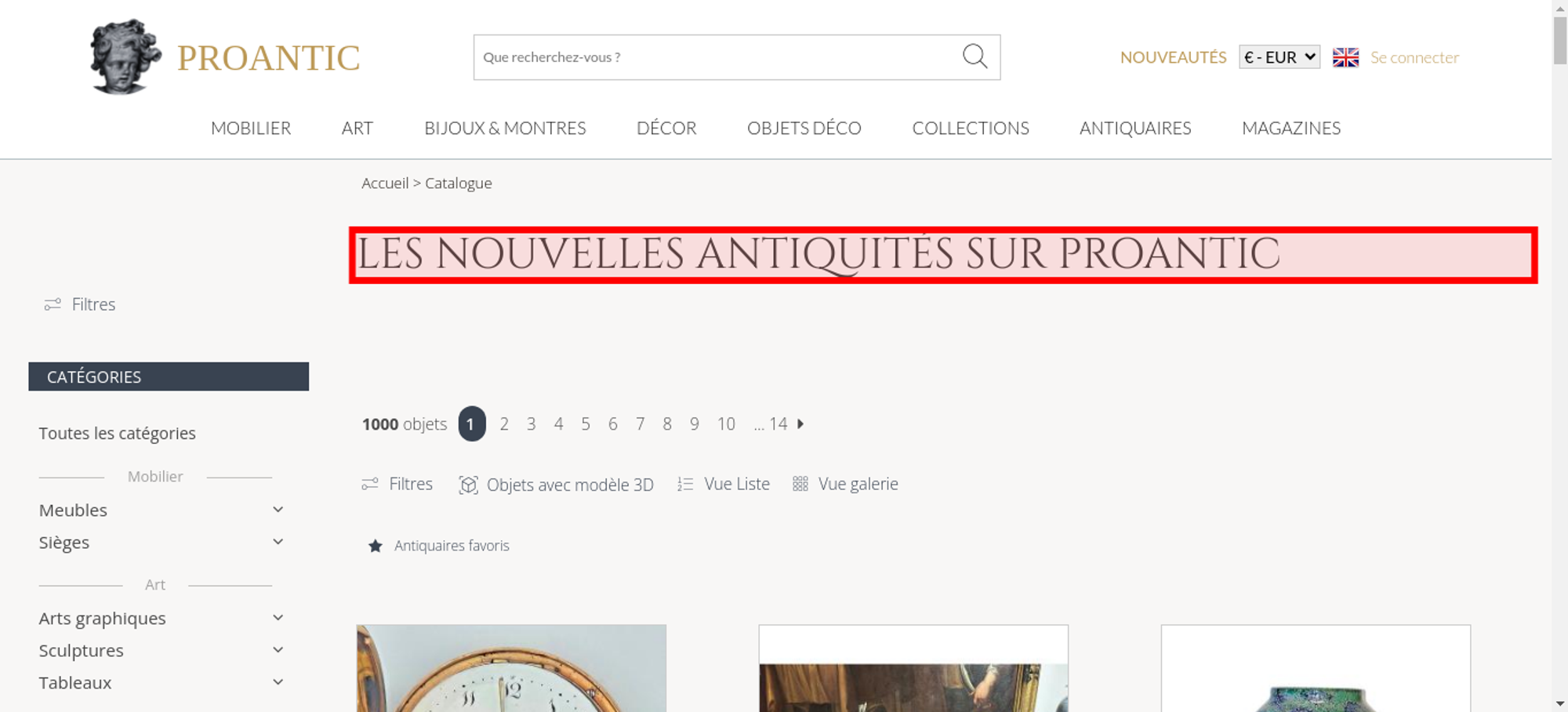Viewport: 1568px width, 712px height.
Task: Click the search magnifier icon
Action: [975, 56]
